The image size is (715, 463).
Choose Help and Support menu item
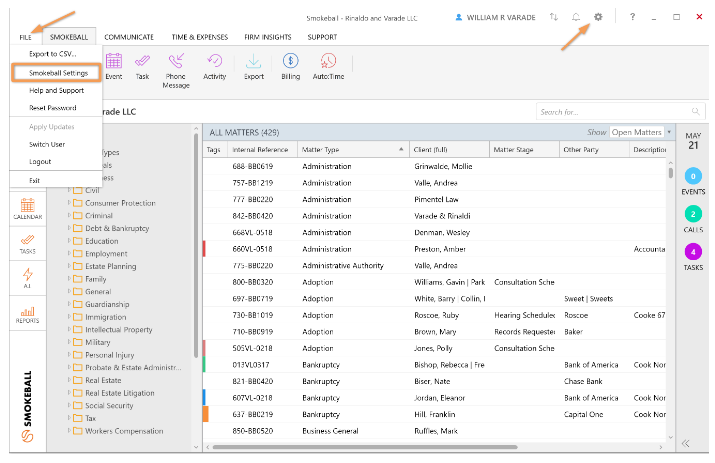tap(57, 90)
